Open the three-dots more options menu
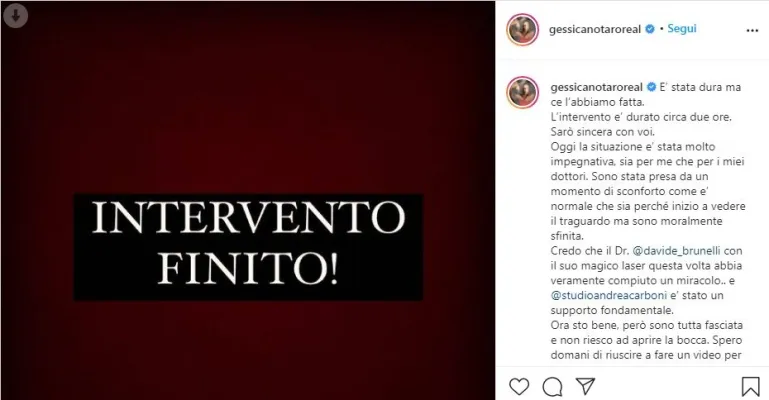The height and width of the screenshot is (400, 769). tap(752, 30)
